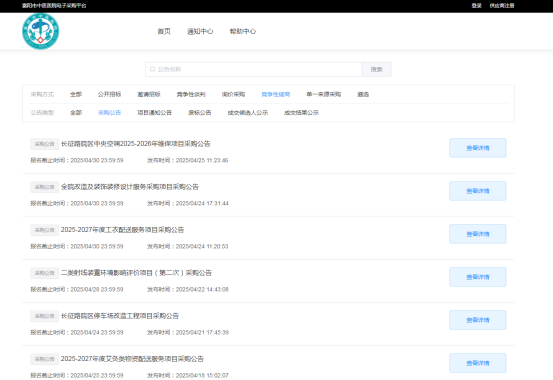Click the hospital logo emblem
This screenshot has height=380, width=553.
click(x=40, y=31)
